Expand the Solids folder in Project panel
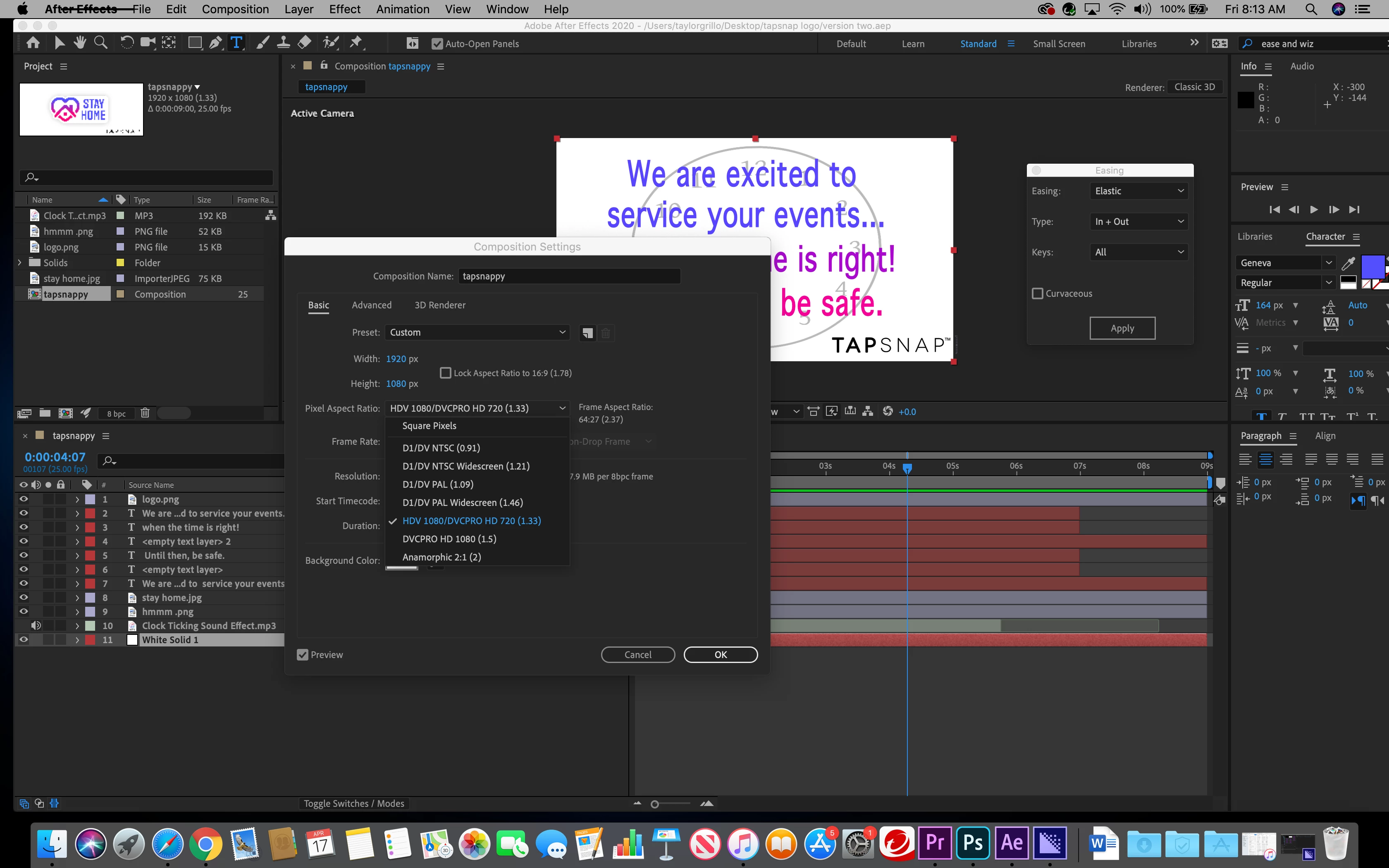The height and width of the screenshot is (868, 1389). click(x=19, y=263)
